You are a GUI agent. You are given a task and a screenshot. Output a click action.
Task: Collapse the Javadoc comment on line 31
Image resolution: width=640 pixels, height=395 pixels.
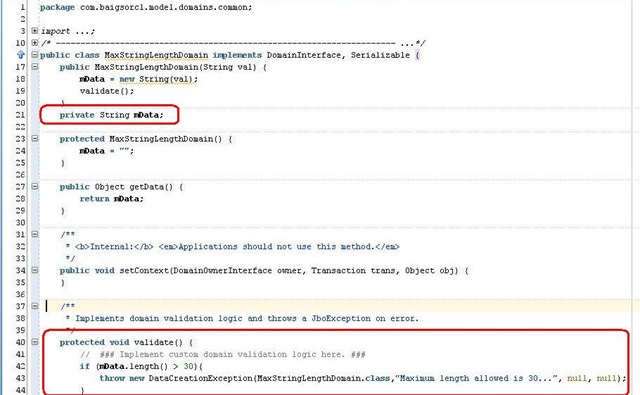point(35,234)
